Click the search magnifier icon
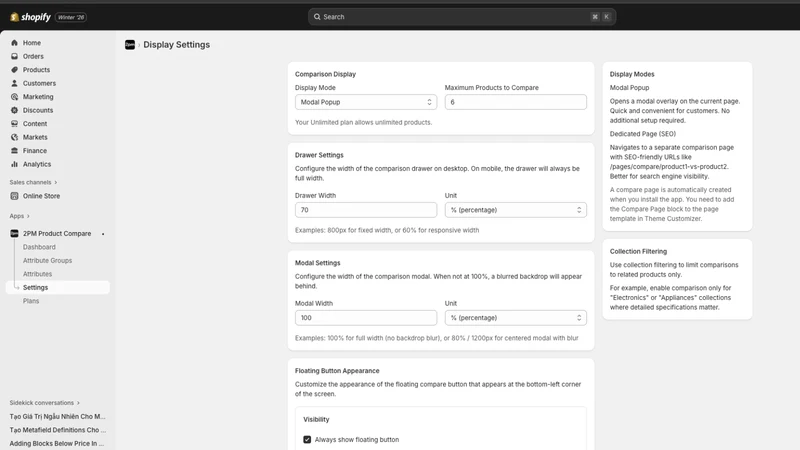 pos(317,17)
